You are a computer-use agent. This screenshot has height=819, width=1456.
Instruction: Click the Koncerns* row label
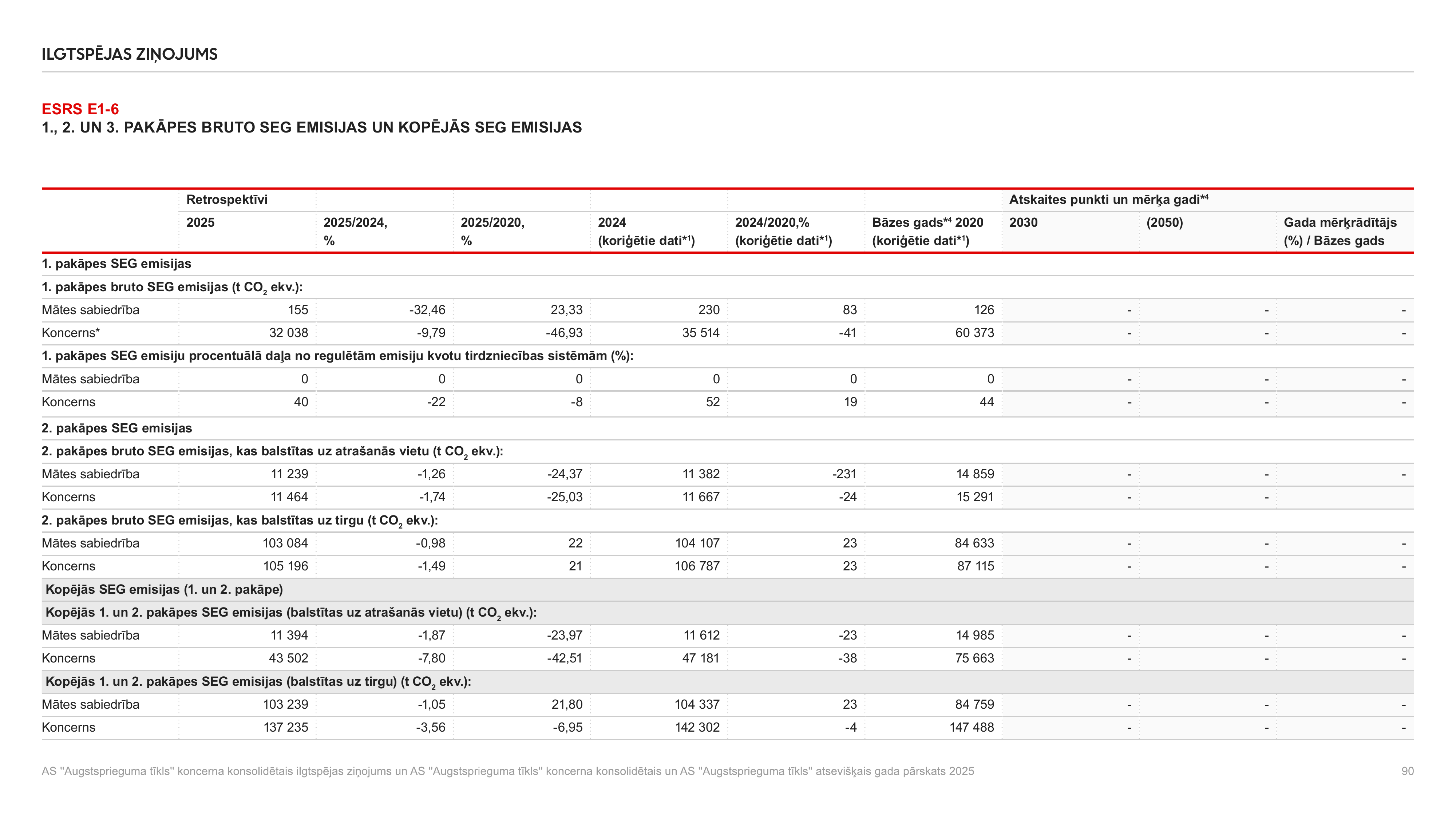[x=71, y=333]
